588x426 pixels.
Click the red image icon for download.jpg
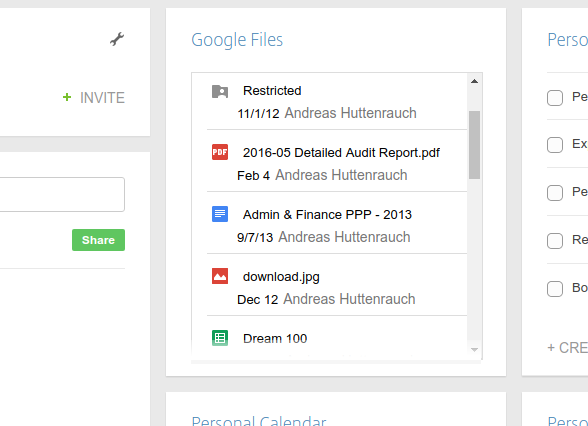220,276
